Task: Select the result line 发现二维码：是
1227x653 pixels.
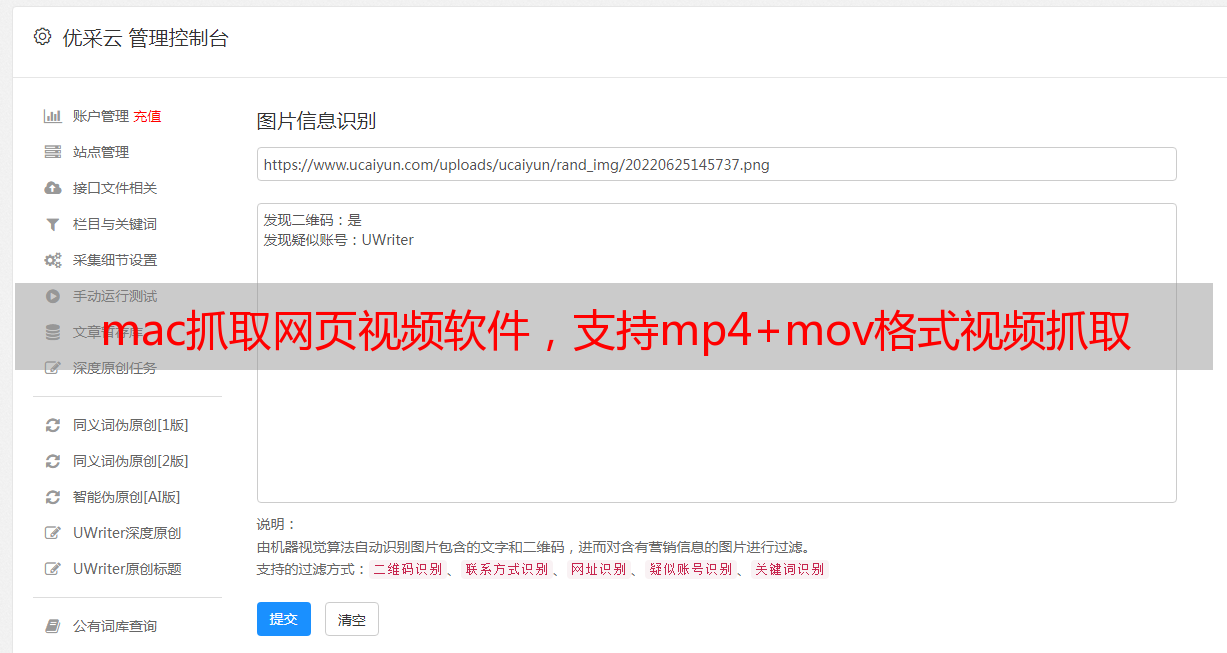Action: tap(313, 220)
